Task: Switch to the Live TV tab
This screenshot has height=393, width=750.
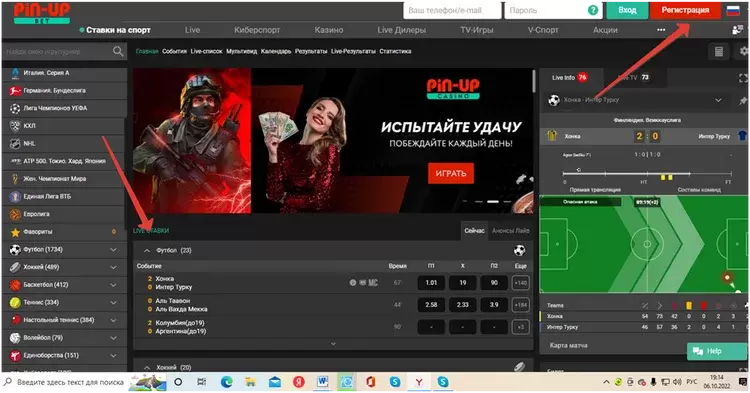Action: [x=633, y=77]
